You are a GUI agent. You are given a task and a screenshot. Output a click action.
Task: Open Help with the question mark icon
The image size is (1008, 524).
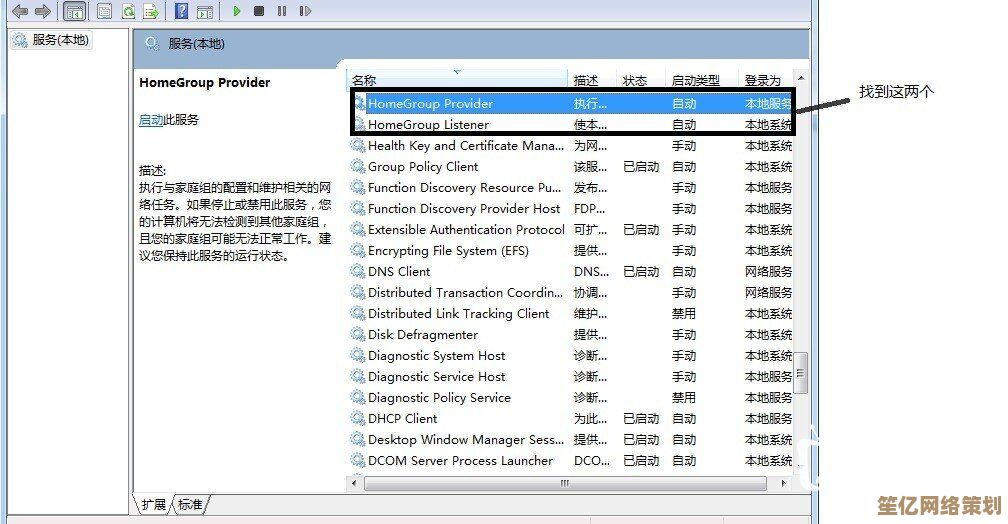pos(181,11)
